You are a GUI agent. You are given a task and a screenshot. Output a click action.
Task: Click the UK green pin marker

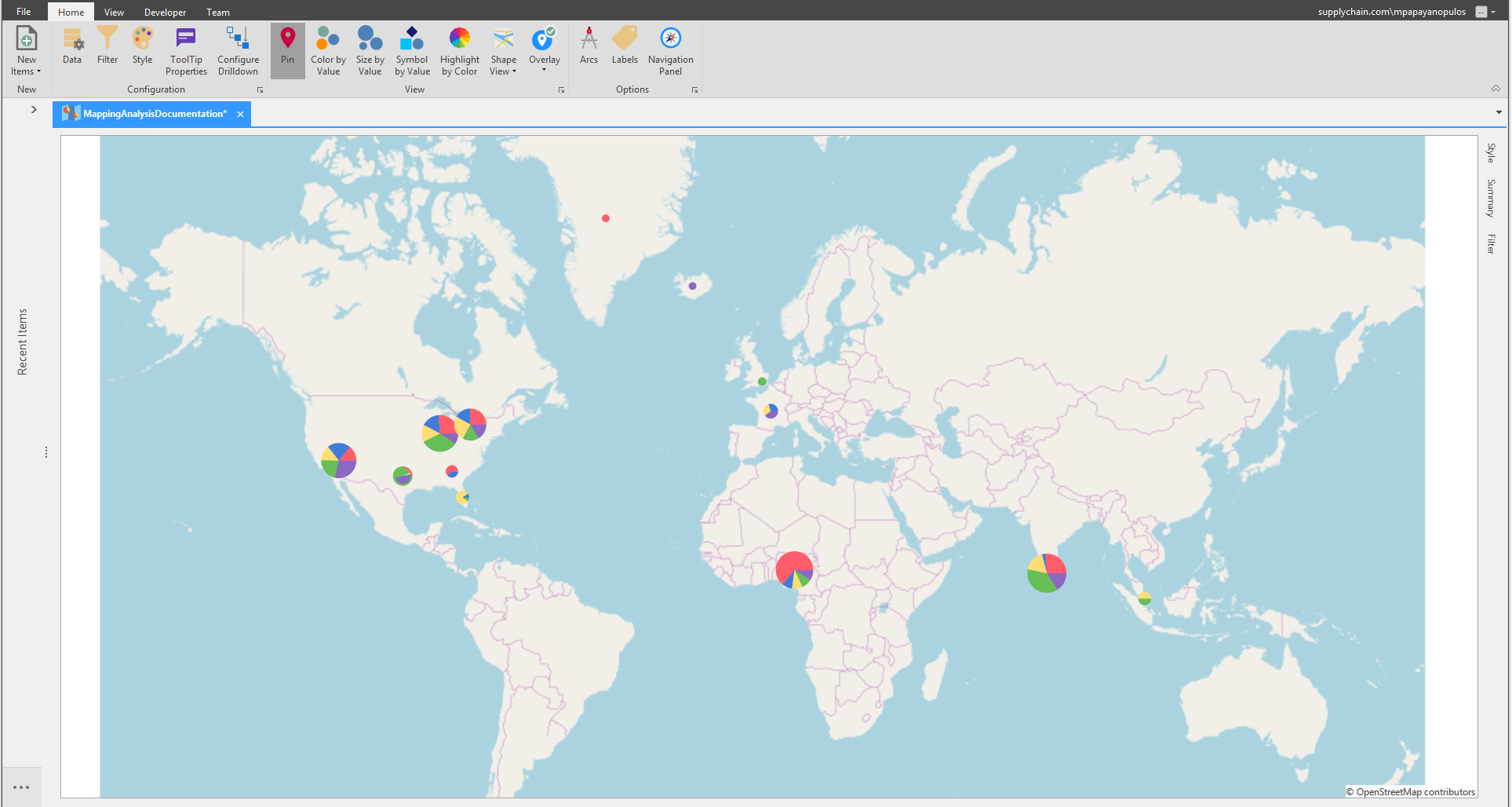(x=762, y=382)
